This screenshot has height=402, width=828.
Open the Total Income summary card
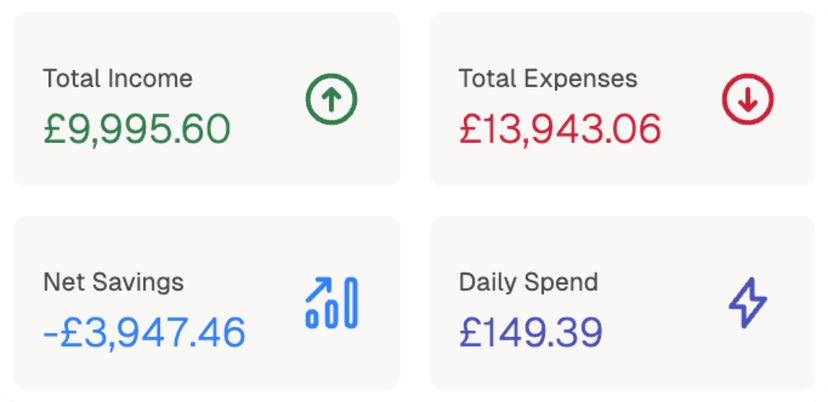(207, 99)
